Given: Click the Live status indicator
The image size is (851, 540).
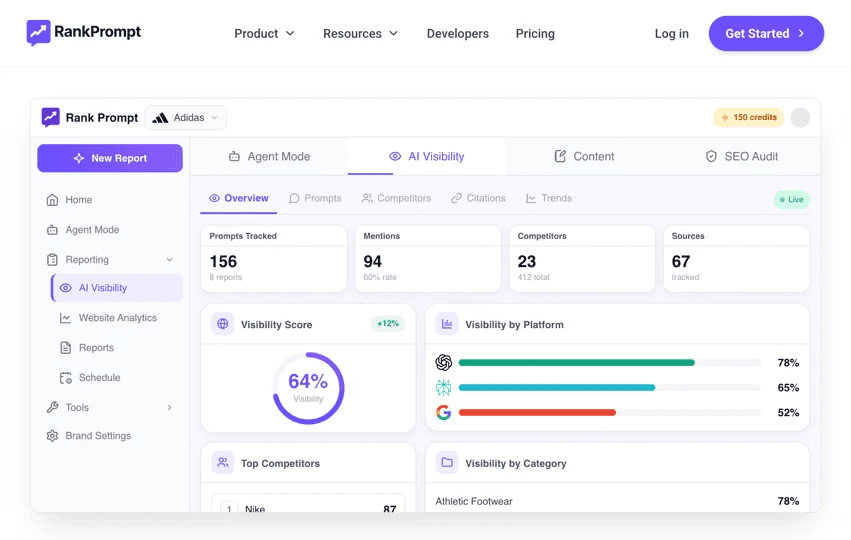Looking at the screenshot, I should [x=791, y=200].
